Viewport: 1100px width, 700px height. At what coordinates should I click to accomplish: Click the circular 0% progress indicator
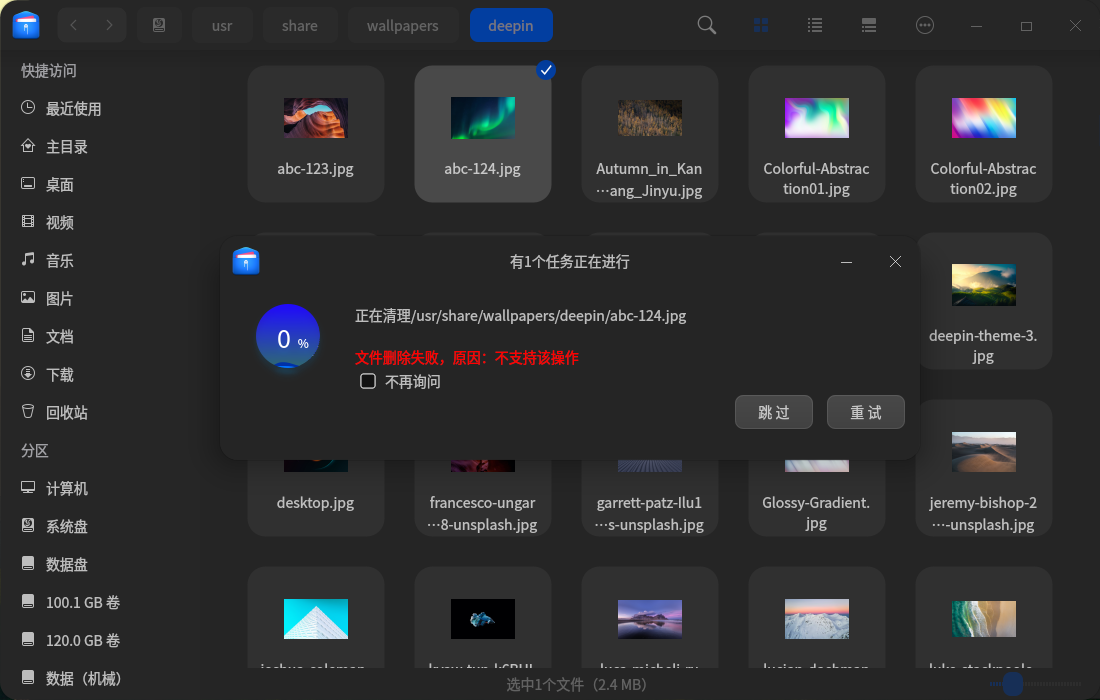click(x=288, y=337)
